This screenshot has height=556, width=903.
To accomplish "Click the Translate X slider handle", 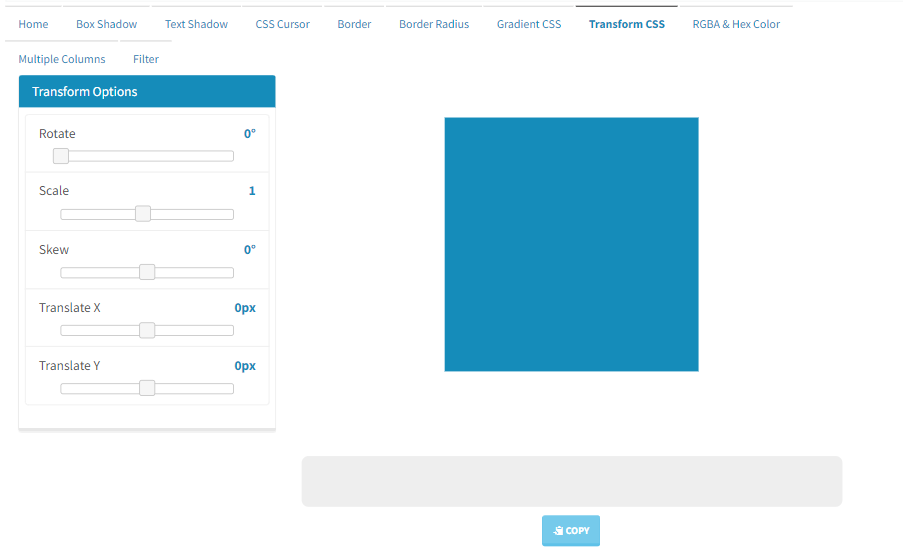I will (147, 330).
